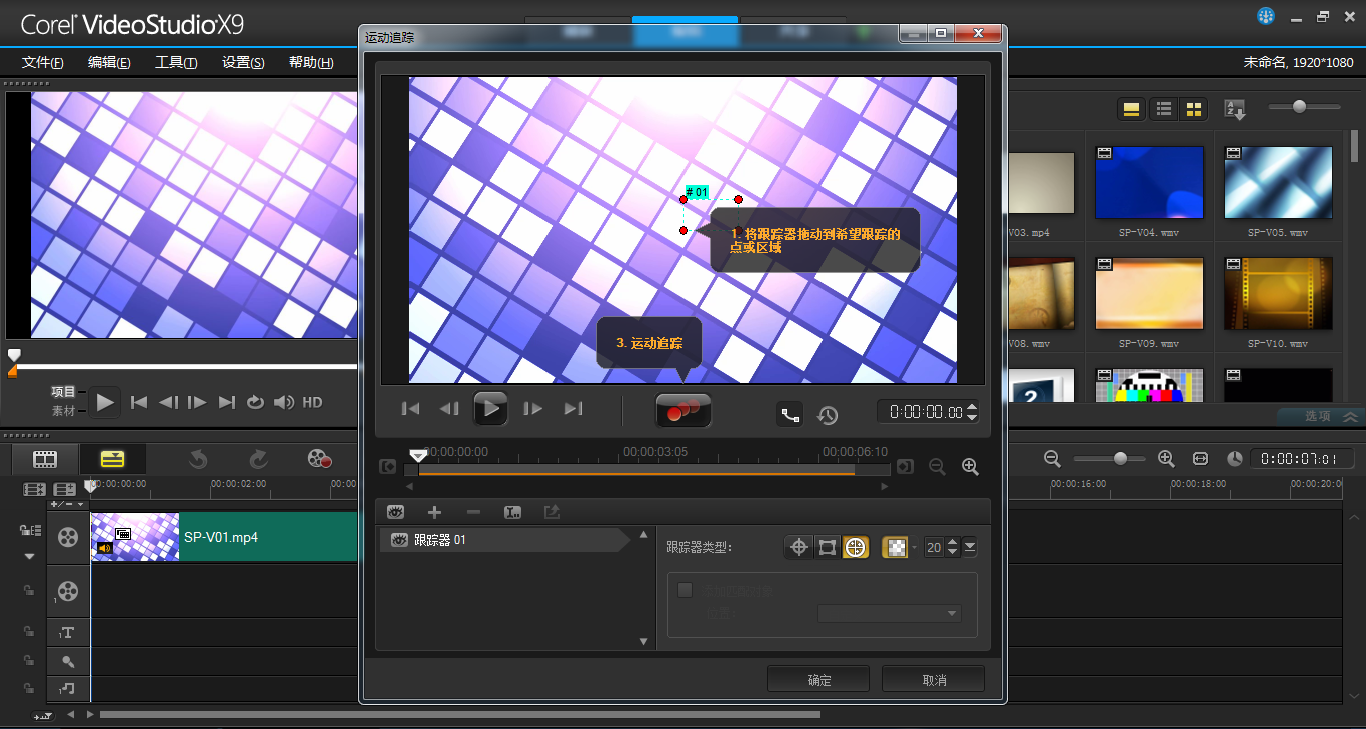Toggle the multi-point tracker type button
Image resolution: width=1366 pixels, height=729 pixels.
click(855, 547)
